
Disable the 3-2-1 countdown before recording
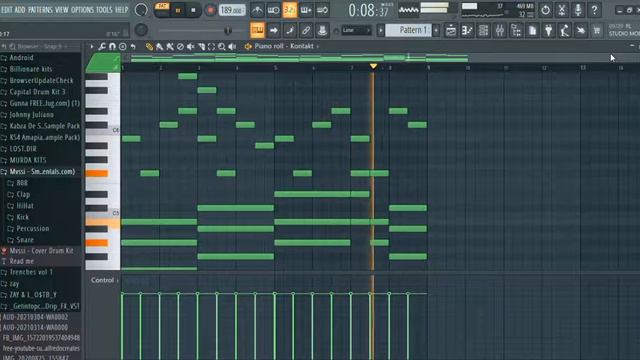point(290,10)
